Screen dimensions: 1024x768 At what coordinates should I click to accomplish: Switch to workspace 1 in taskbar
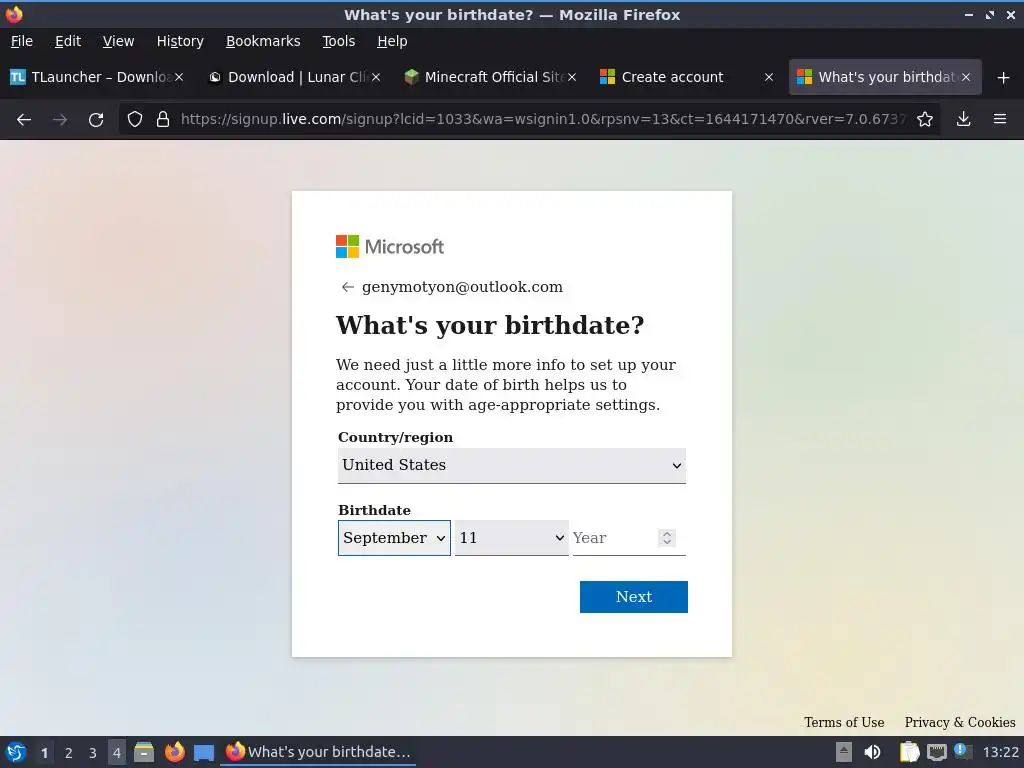44,753
